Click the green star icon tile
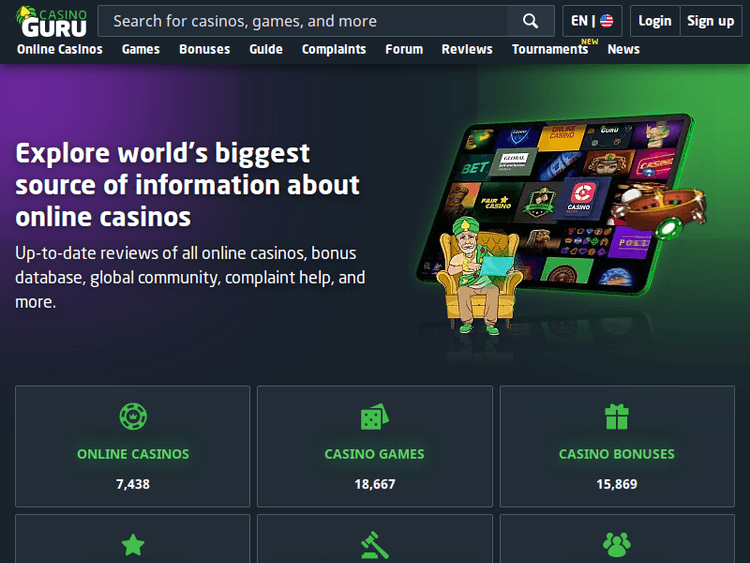Screen dimensions: 750x563 [133, 544]
